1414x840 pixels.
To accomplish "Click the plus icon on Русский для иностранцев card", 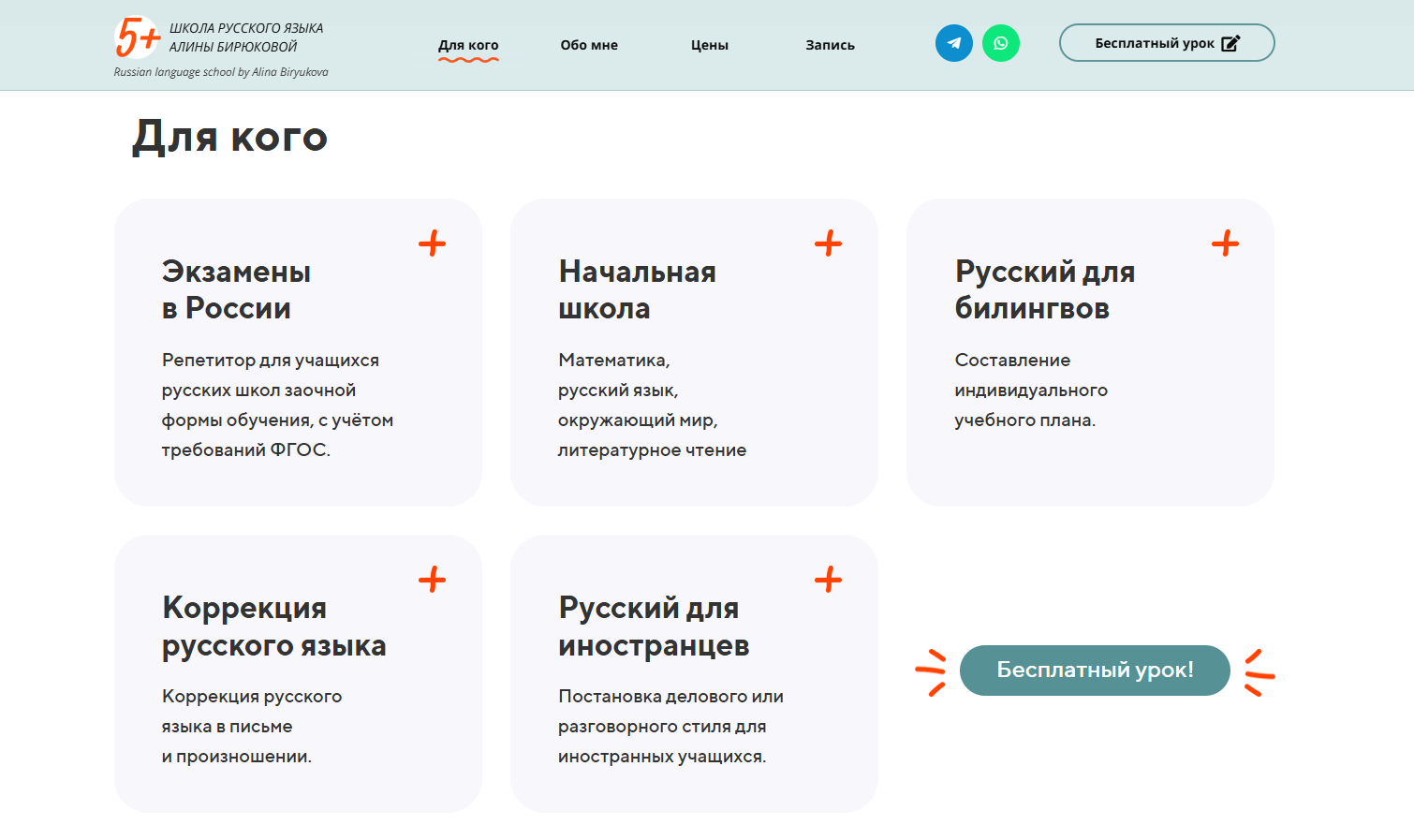I will click(828, 579).
